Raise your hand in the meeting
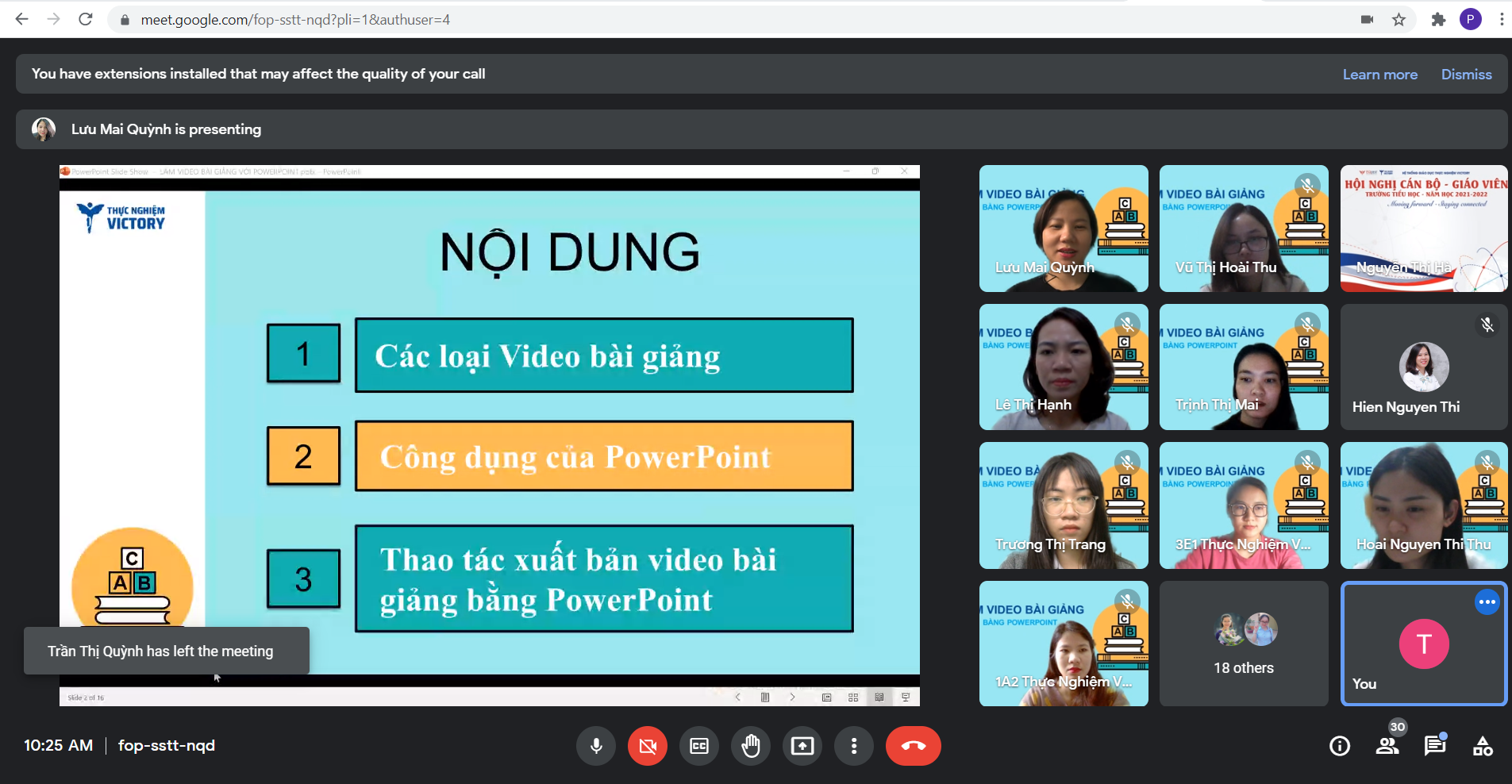 coord(751,746)
